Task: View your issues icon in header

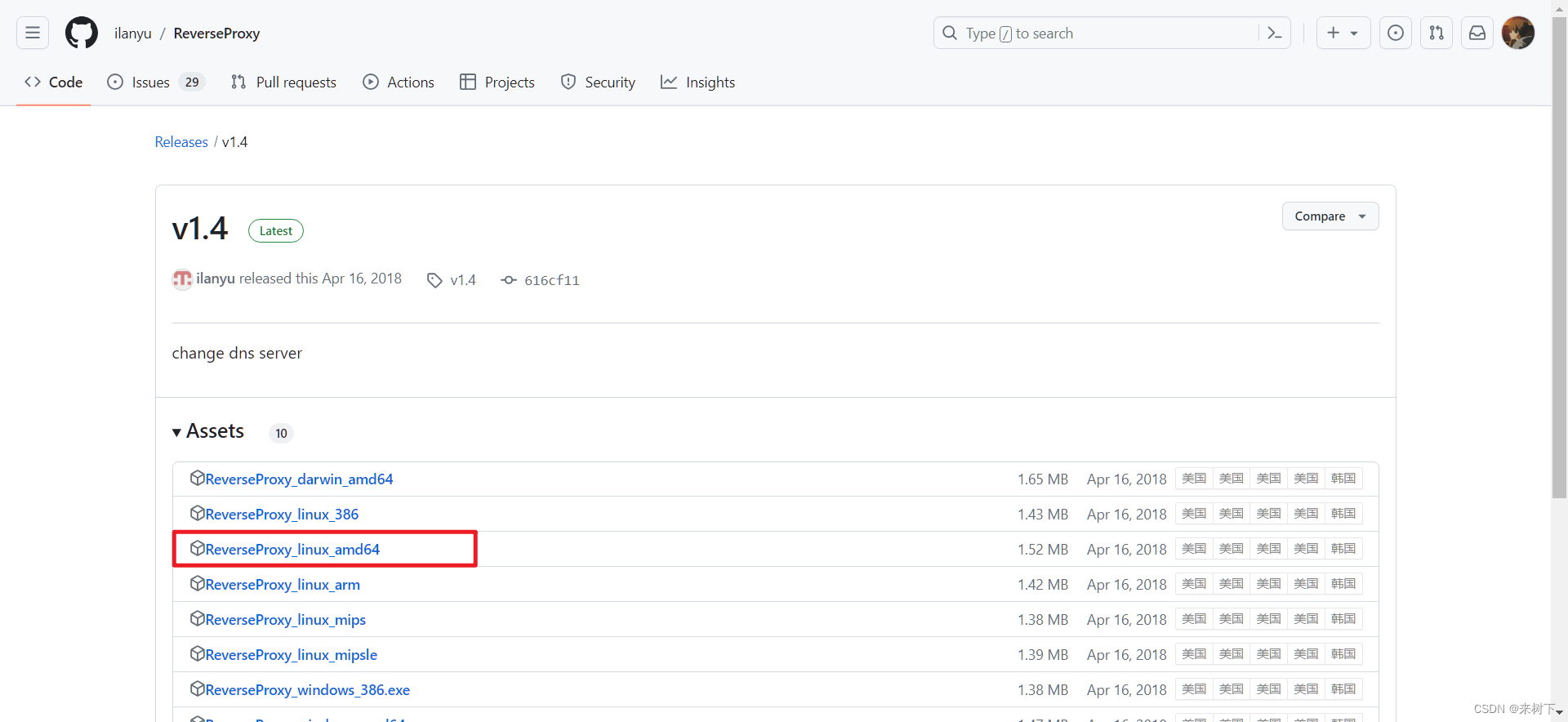Action: 1396,33
